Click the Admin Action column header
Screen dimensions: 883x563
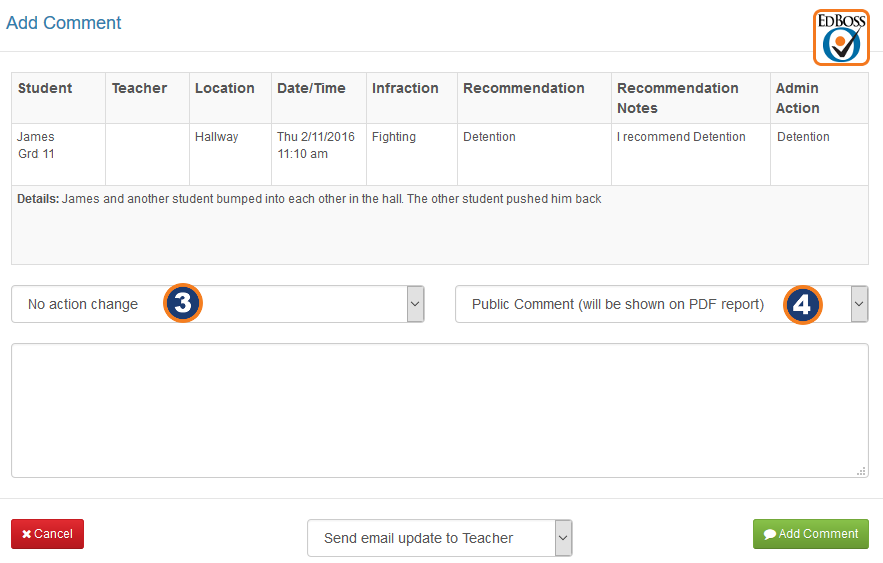click(x=798, y=98)
